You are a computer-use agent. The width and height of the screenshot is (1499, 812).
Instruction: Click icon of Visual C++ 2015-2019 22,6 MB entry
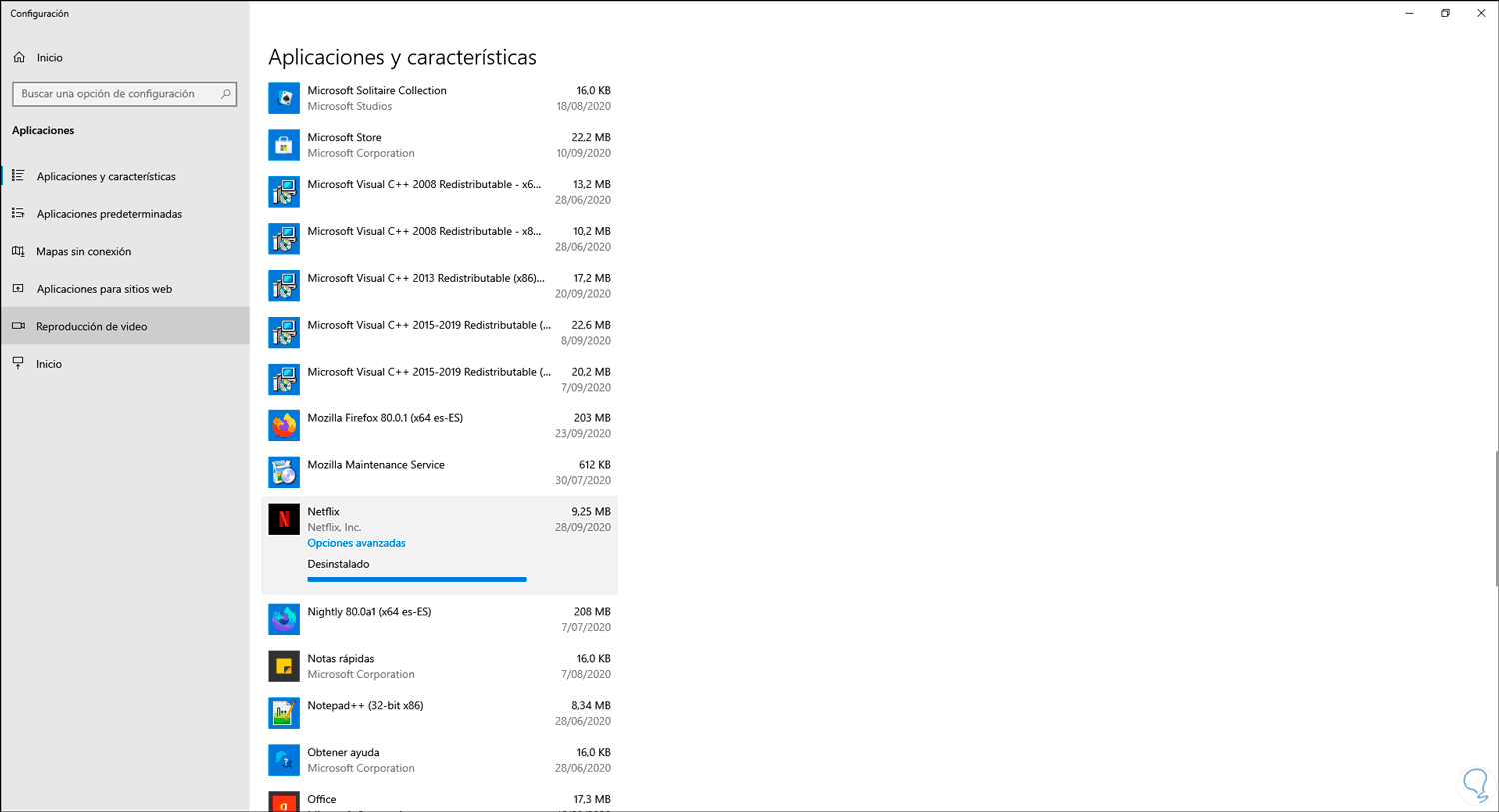[284, 333]
